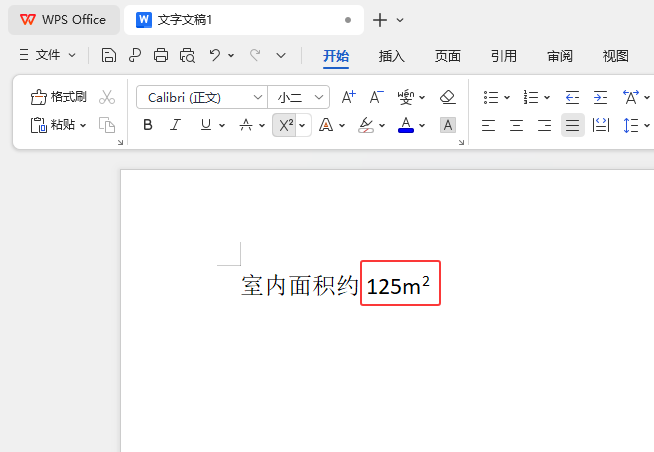The width and height of the screenshot is (654, 452).
Task: Expand the undo history dropdown arrow
Action: [231, 55]
